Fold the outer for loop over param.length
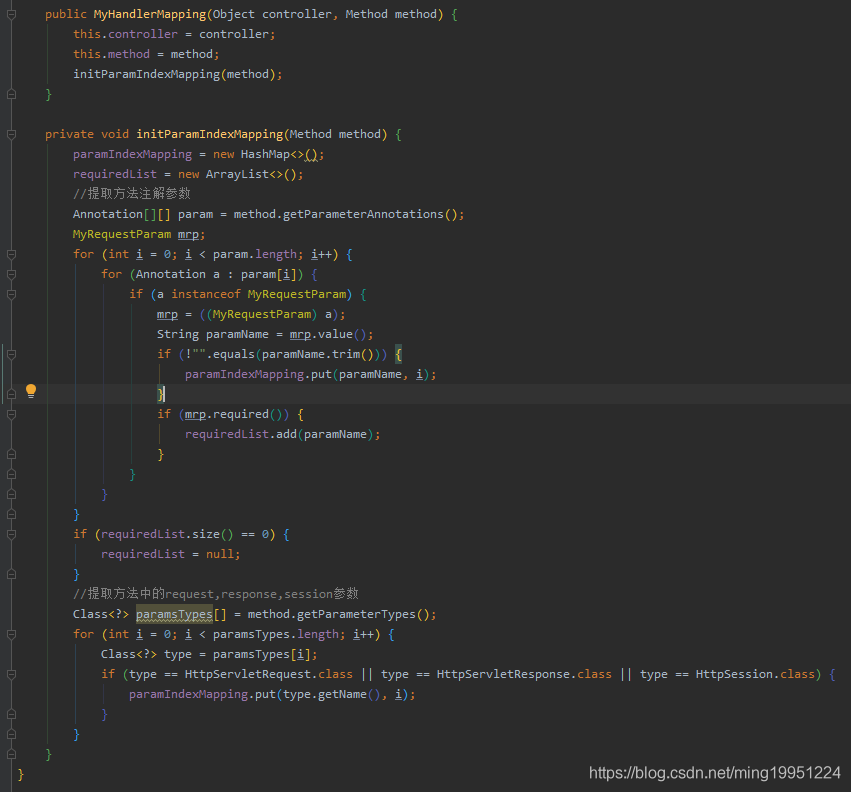851x792 pixels. pos(11,254)
